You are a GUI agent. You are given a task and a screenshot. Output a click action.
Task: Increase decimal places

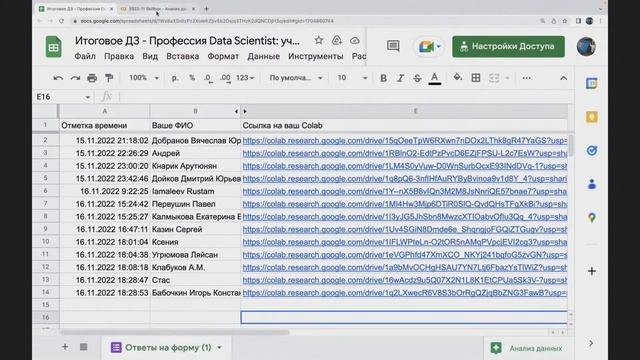pyautogui.click(x=225, y=78)
